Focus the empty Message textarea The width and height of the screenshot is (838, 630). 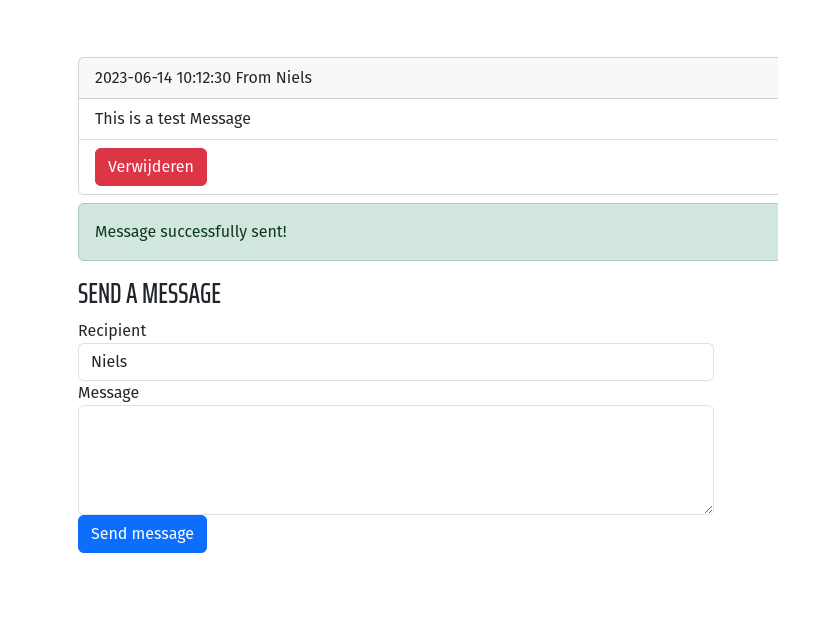click(x=395, y=460)
